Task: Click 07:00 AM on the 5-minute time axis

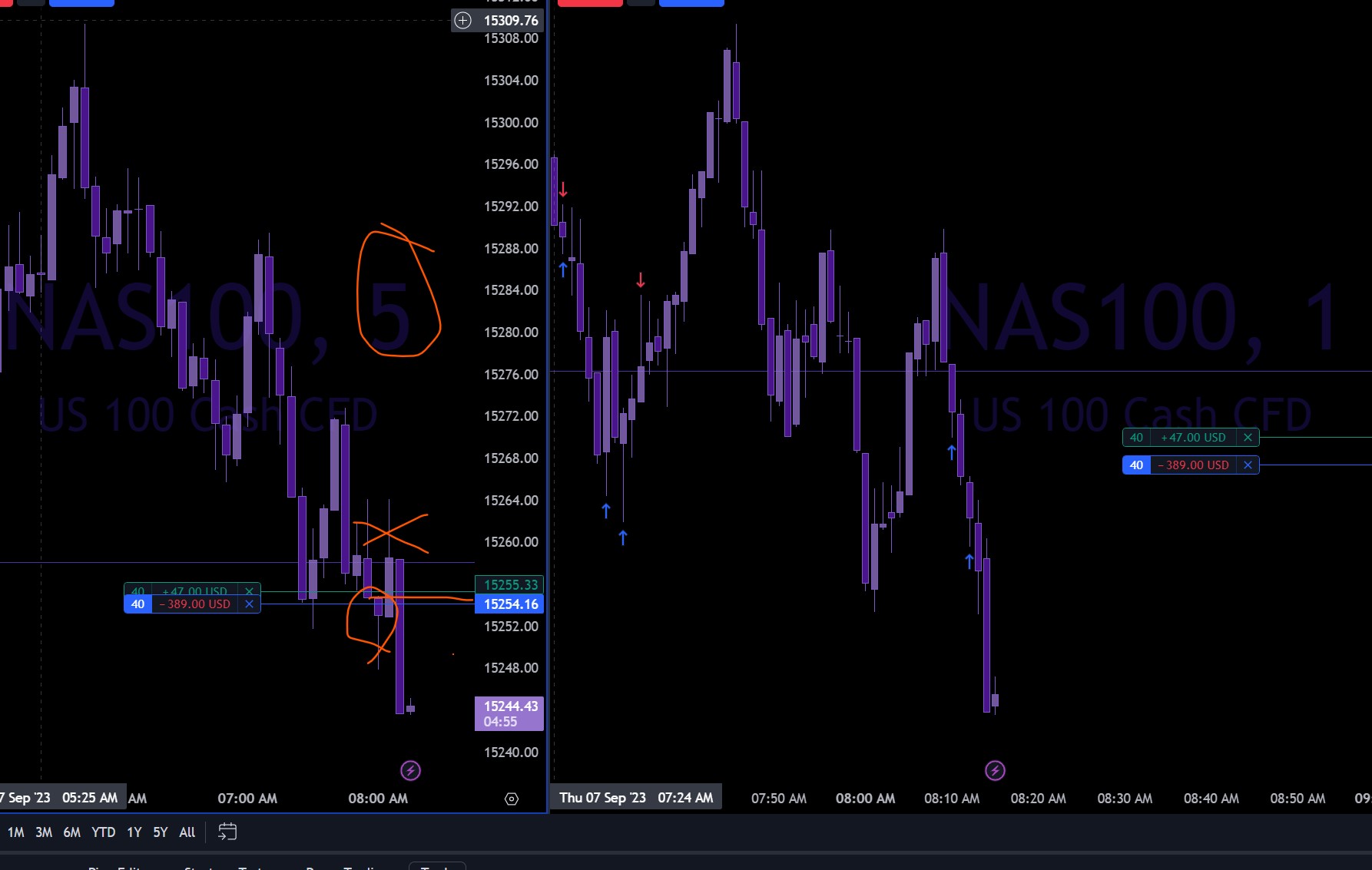Action: point(247,799)
